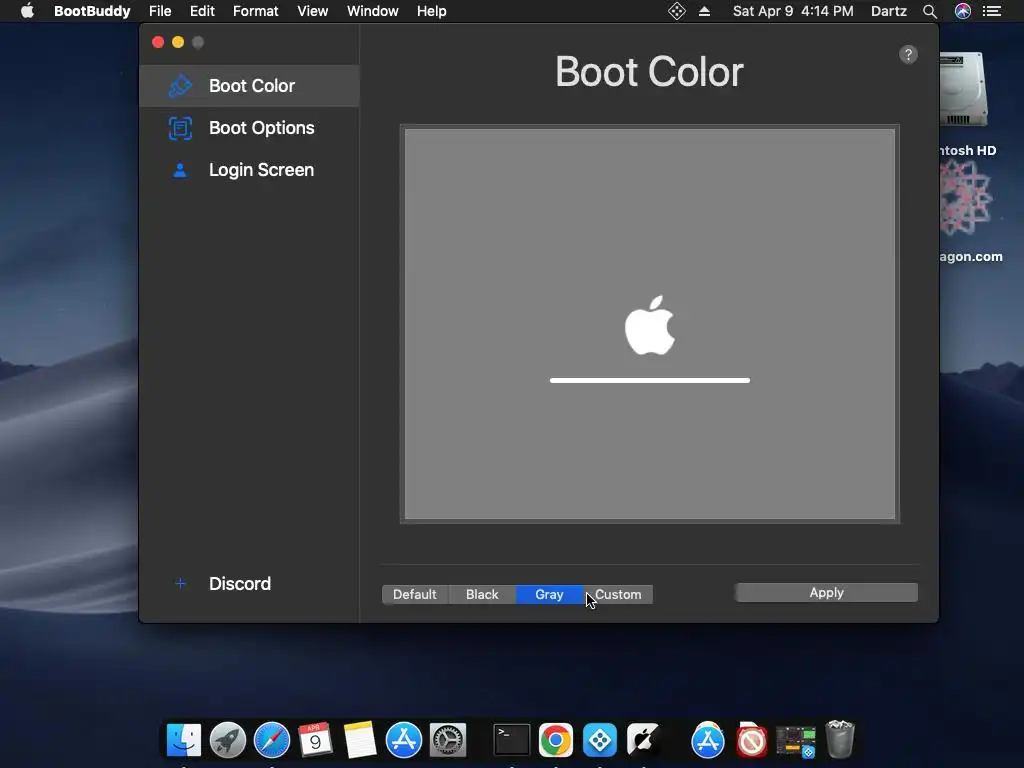Viewport: 1024px width, 768px height.
Task: Click the boot screen preview area
Action: [650, 324]
